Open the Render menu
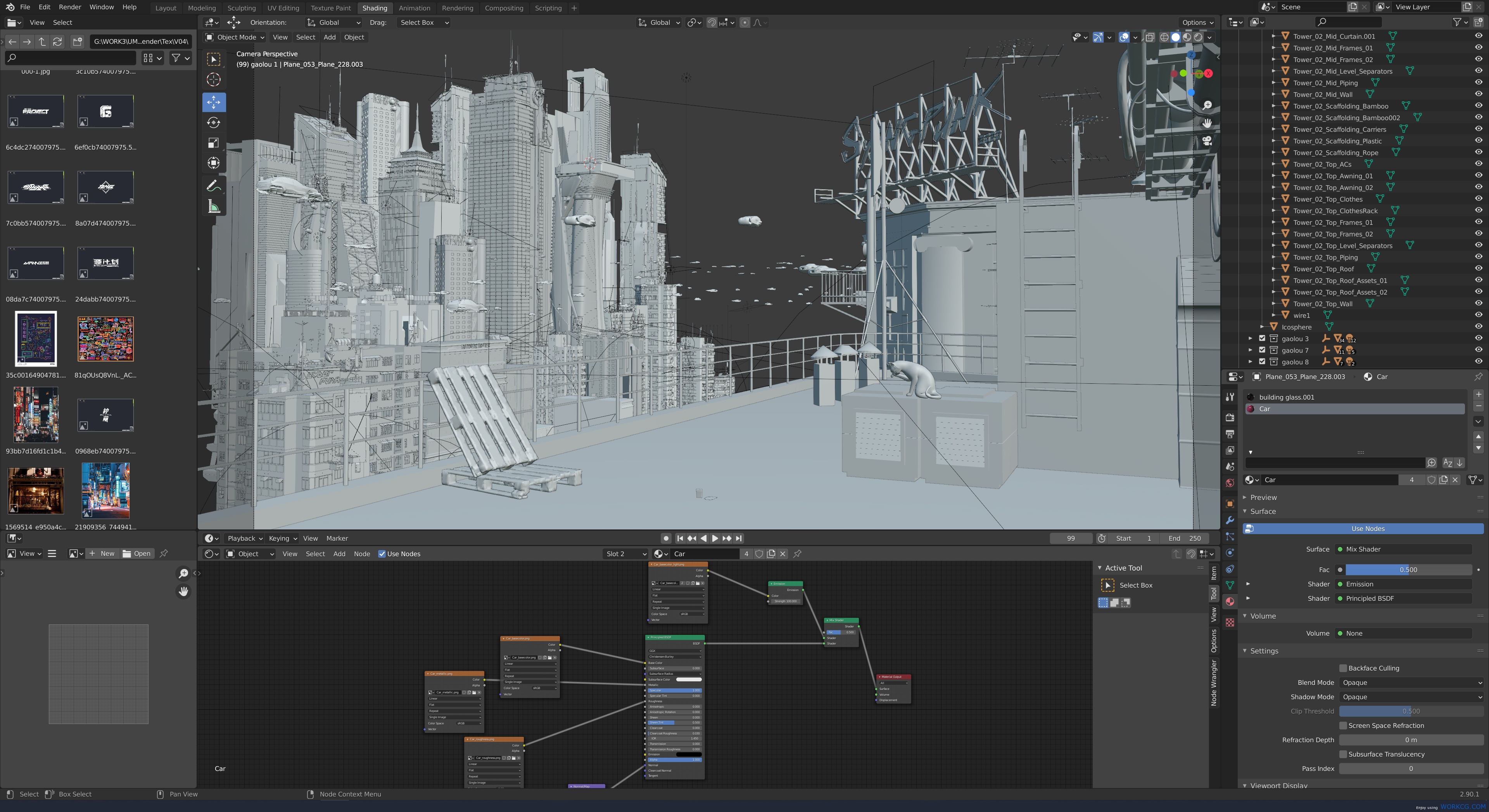The width and height of the screenshot is (1489, 812). point(70,7)
